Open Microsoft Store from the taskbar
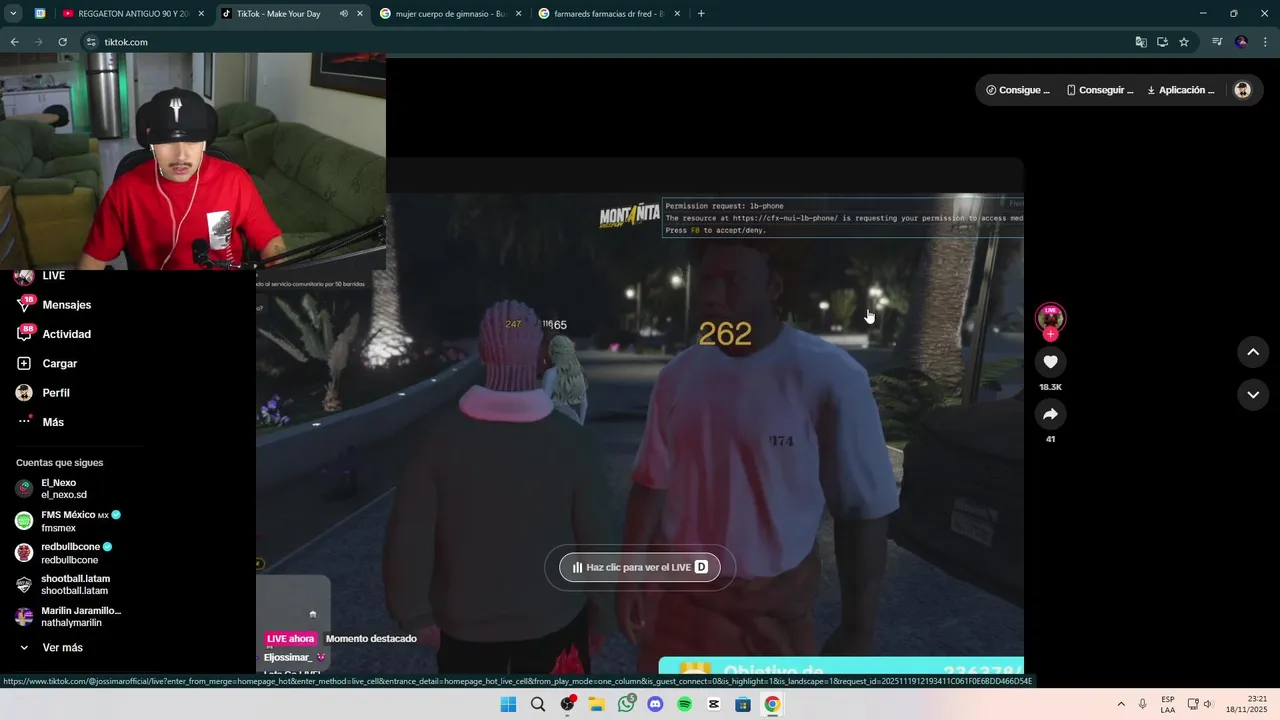Screen dimensions: 1280x720 point(743,704)
